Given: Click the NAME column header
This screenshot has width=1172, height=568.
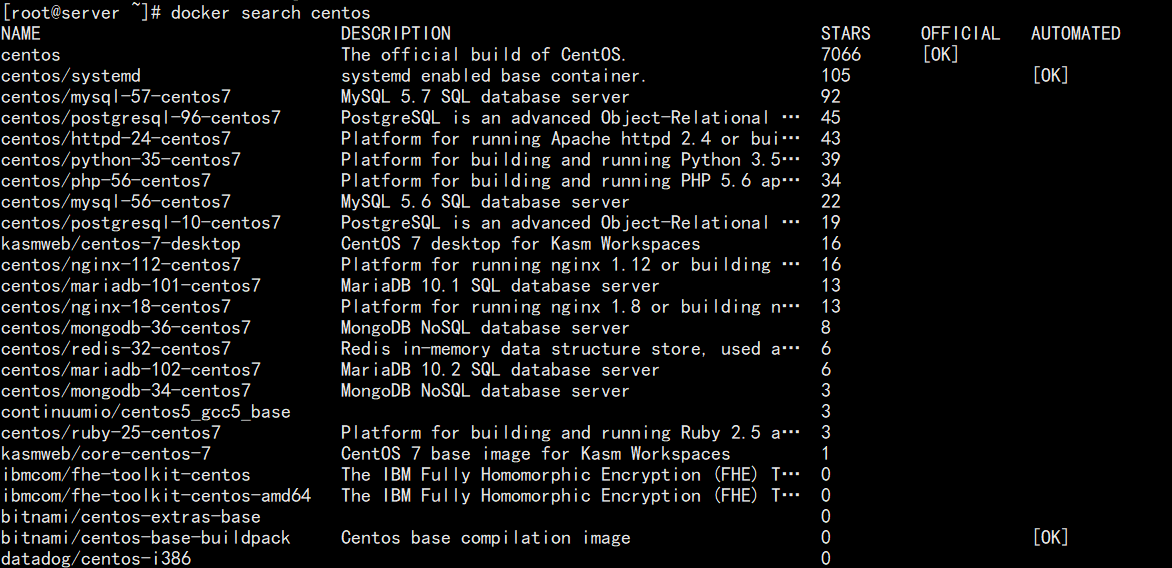Looking at the screenshot, I should (21, 34).
